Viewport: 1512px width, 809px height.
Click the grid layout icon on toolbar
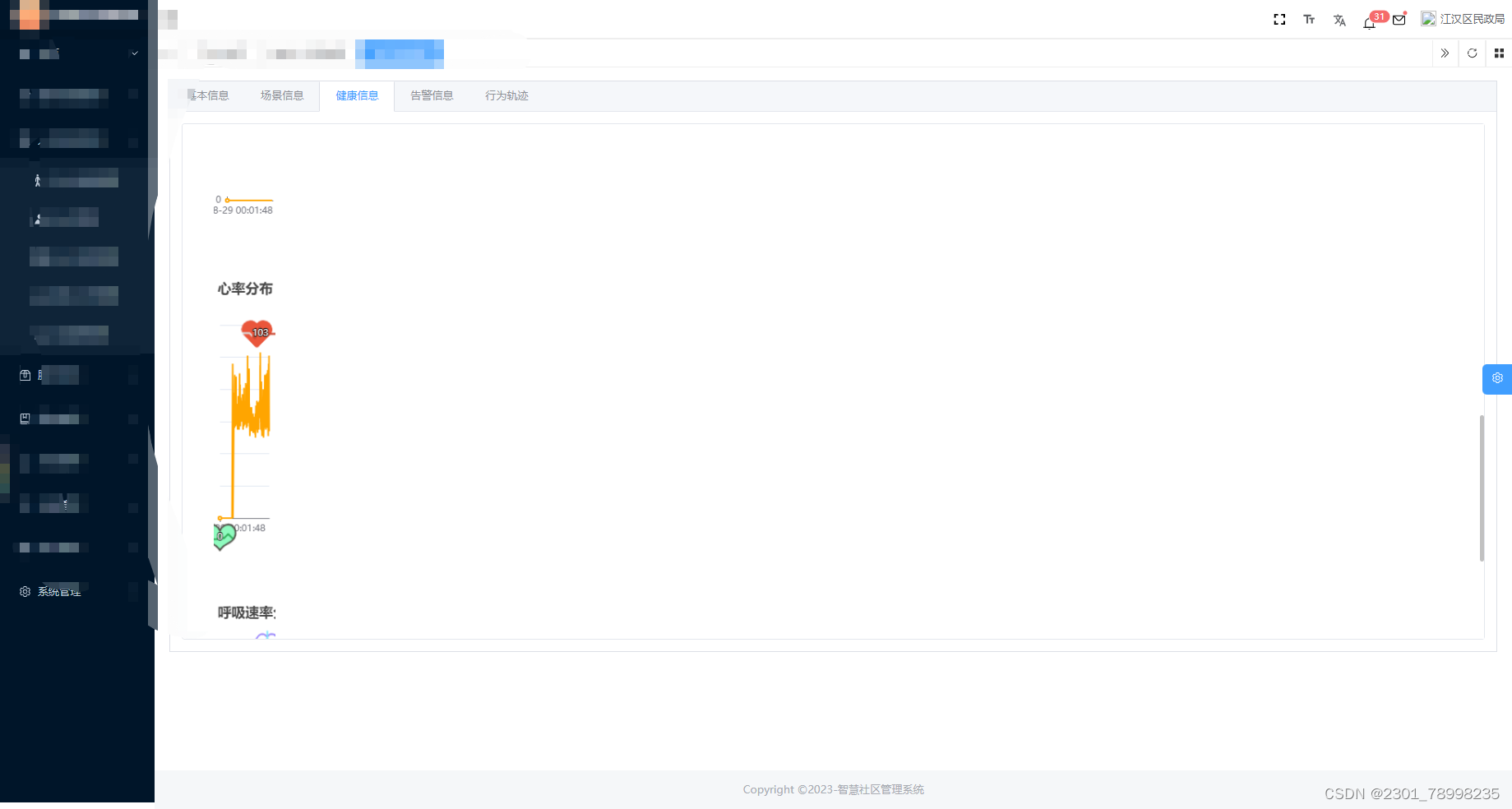coord(1498,53)
